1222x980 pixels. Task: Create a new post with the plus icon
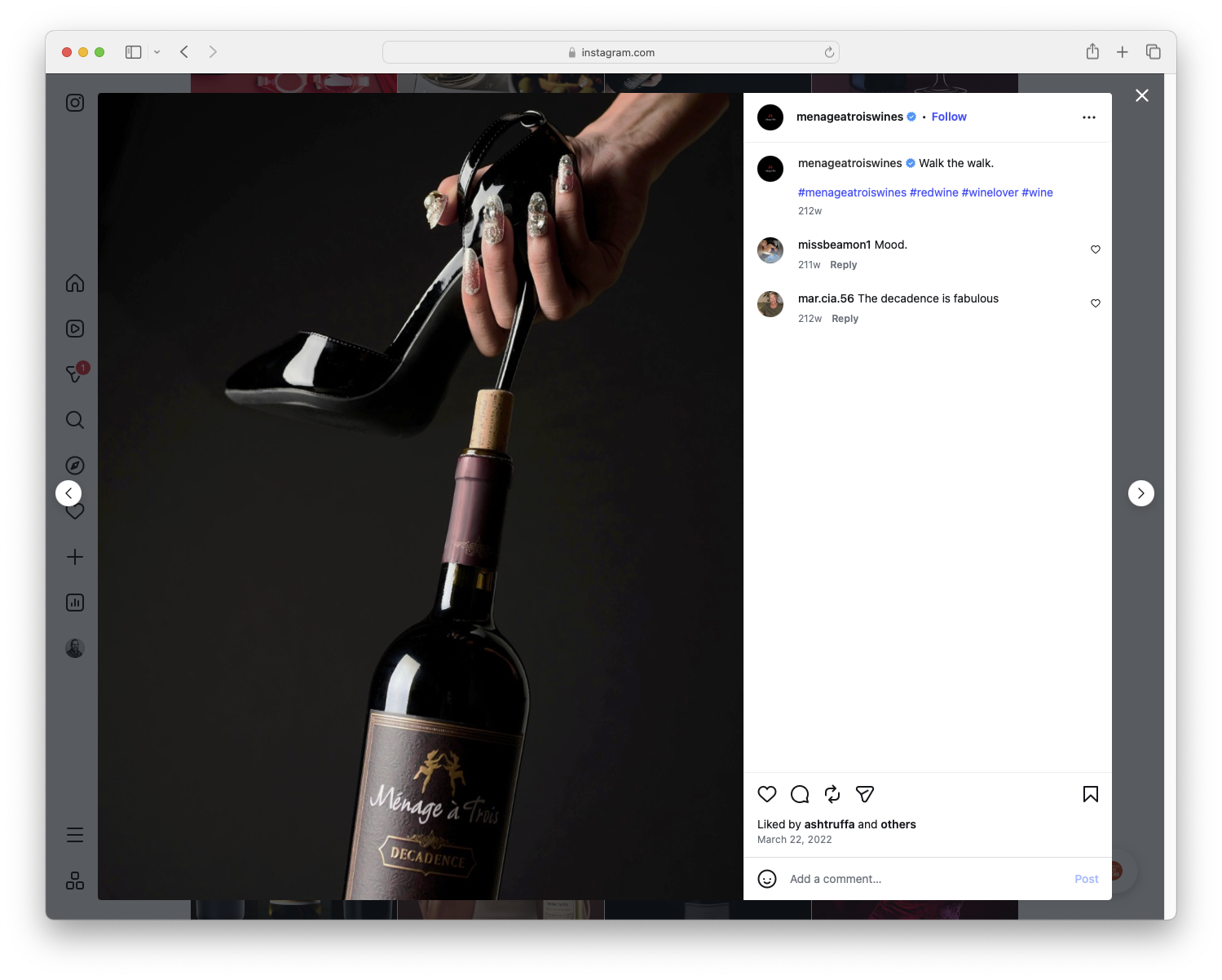pyautogui.click(x=74, y=557)
